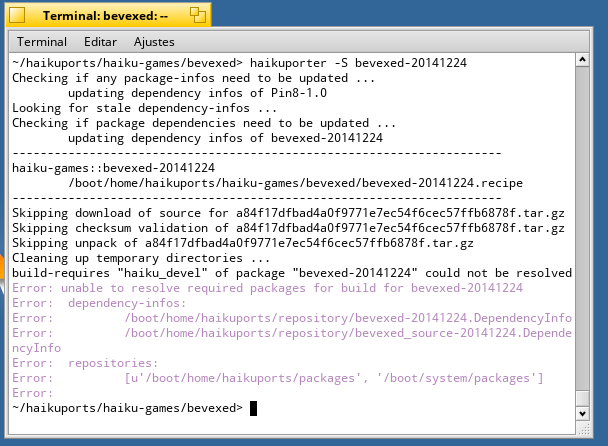The width and height of the screenshot is (608, 446).
Task: Click 'updating dependency infos of bevexed-20141224' line
Action: (225, 138)
